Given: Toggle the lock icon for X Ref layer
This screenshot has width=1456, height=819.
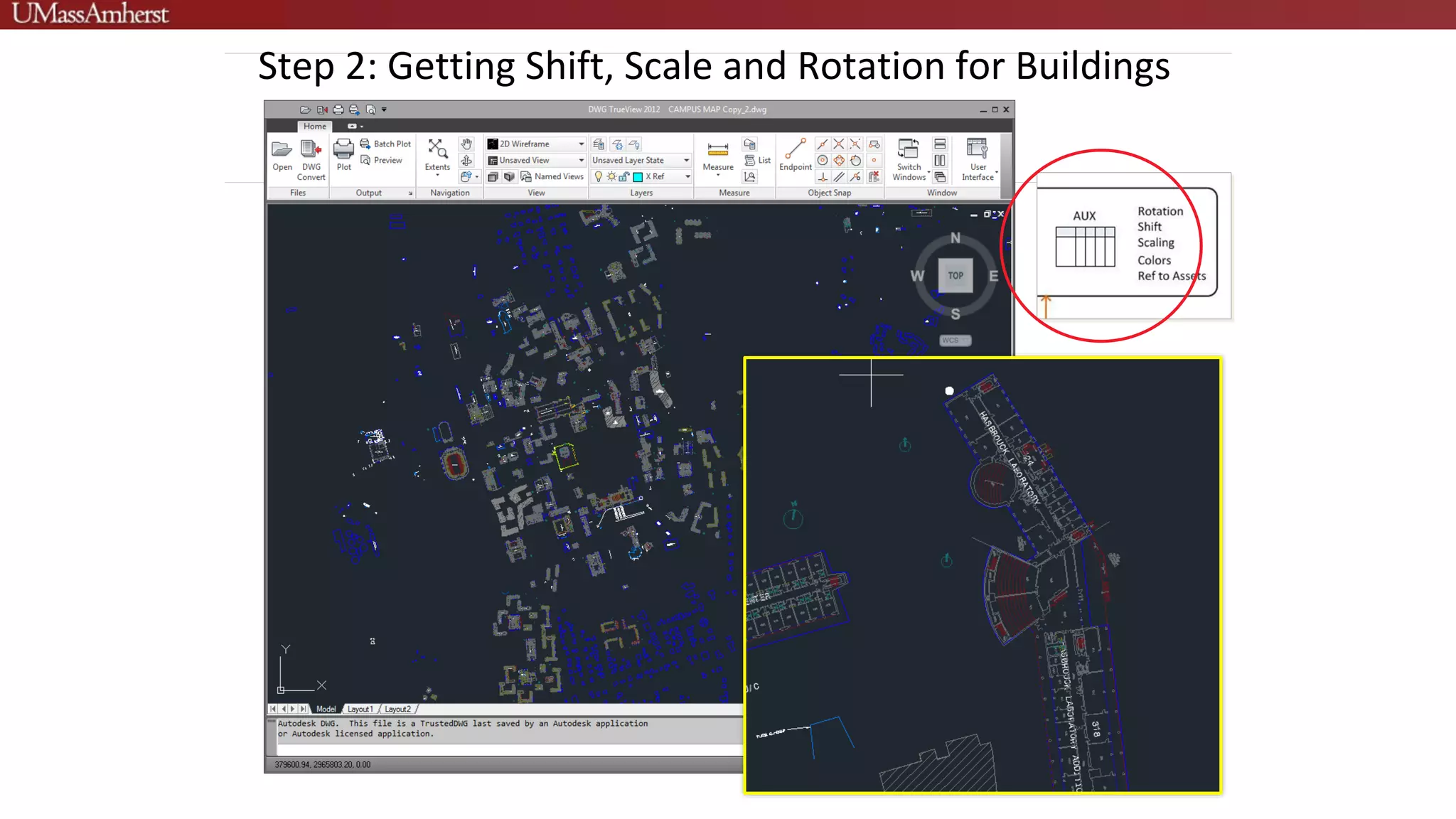Looking at the screenshot, I should pos(624,176).
